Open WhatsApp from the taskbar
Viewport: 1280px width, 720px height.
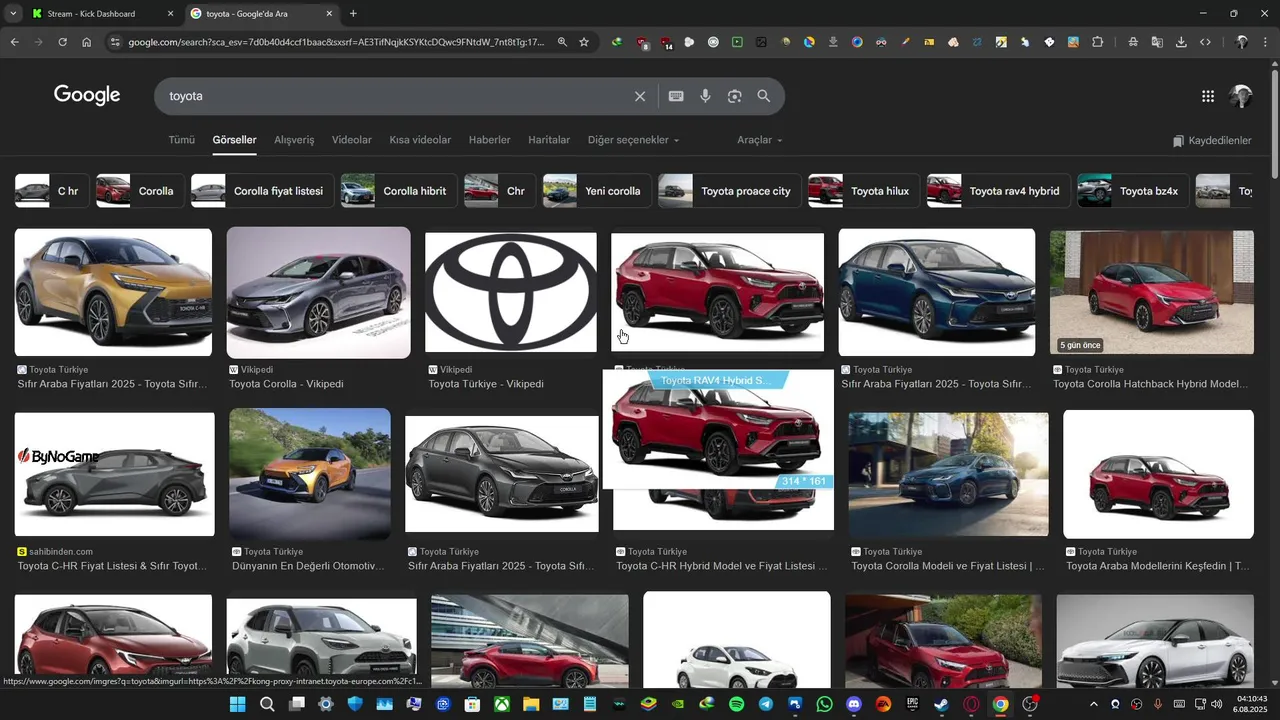tap(824, 704)
